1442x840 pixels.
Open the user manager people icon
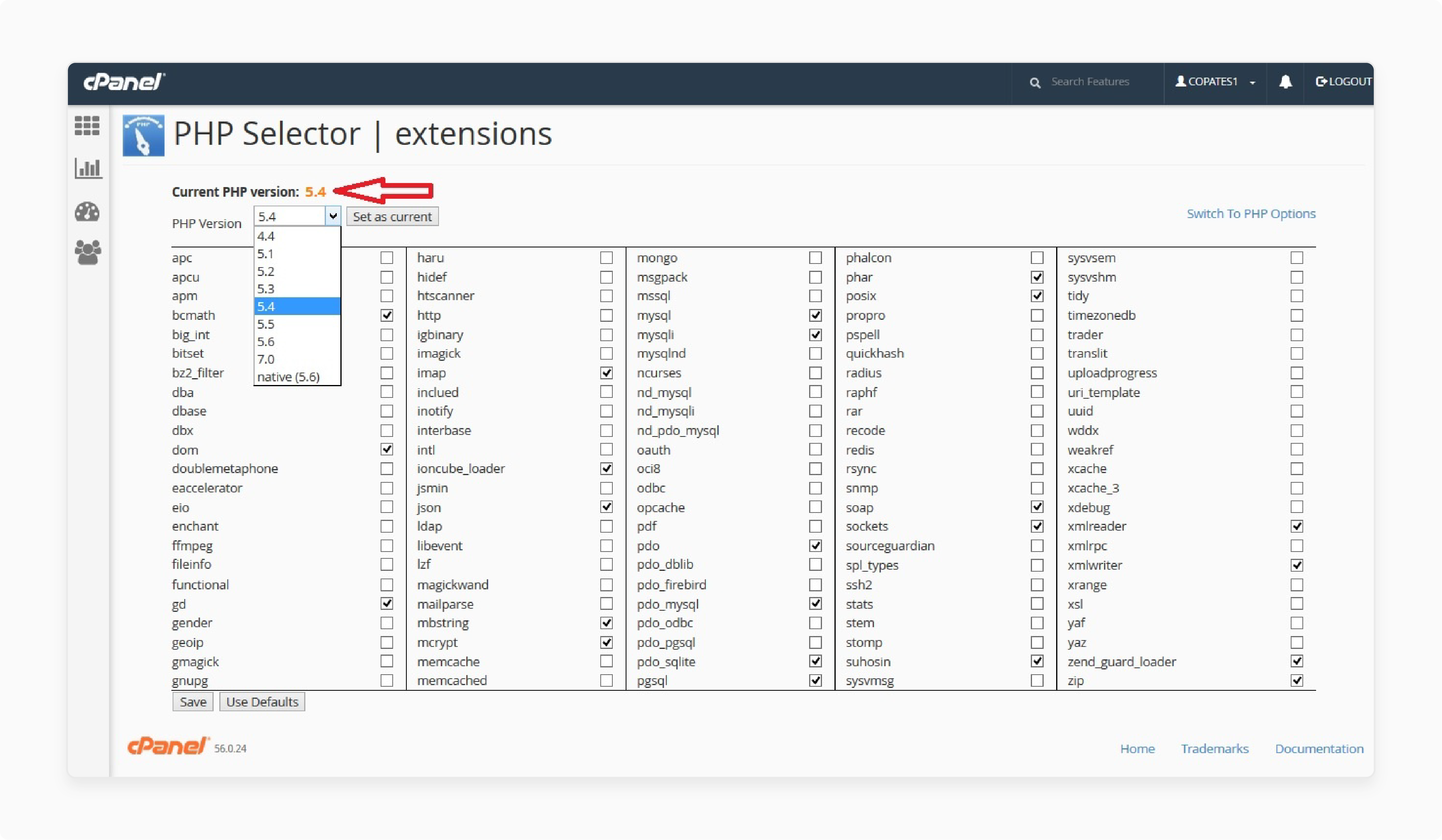pos(88,252)
